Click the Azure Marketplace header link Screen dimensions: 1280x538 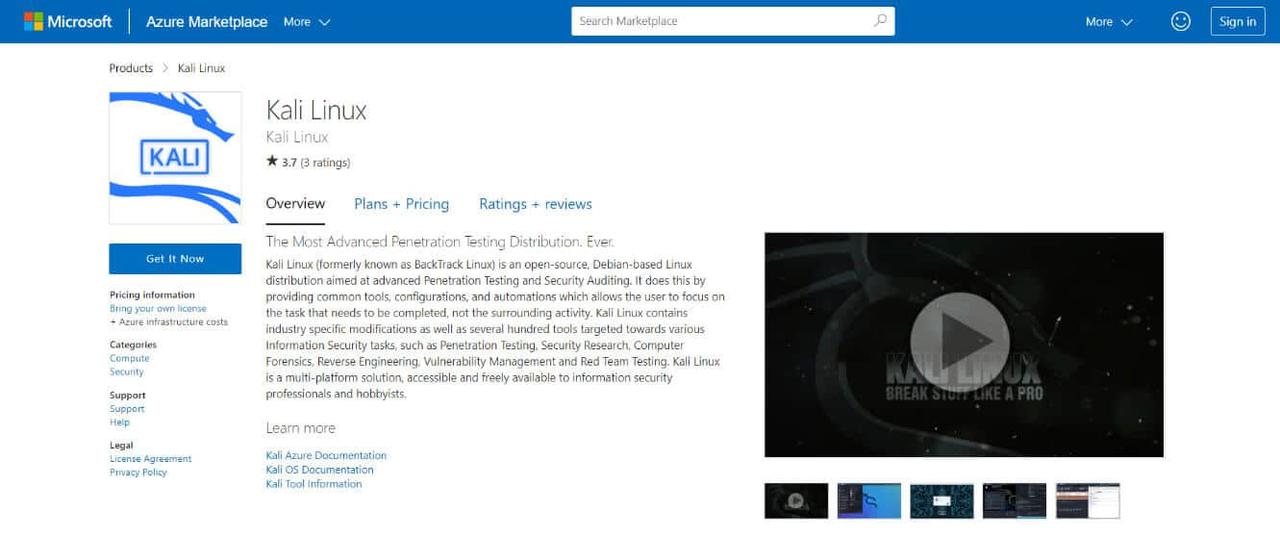206,21
